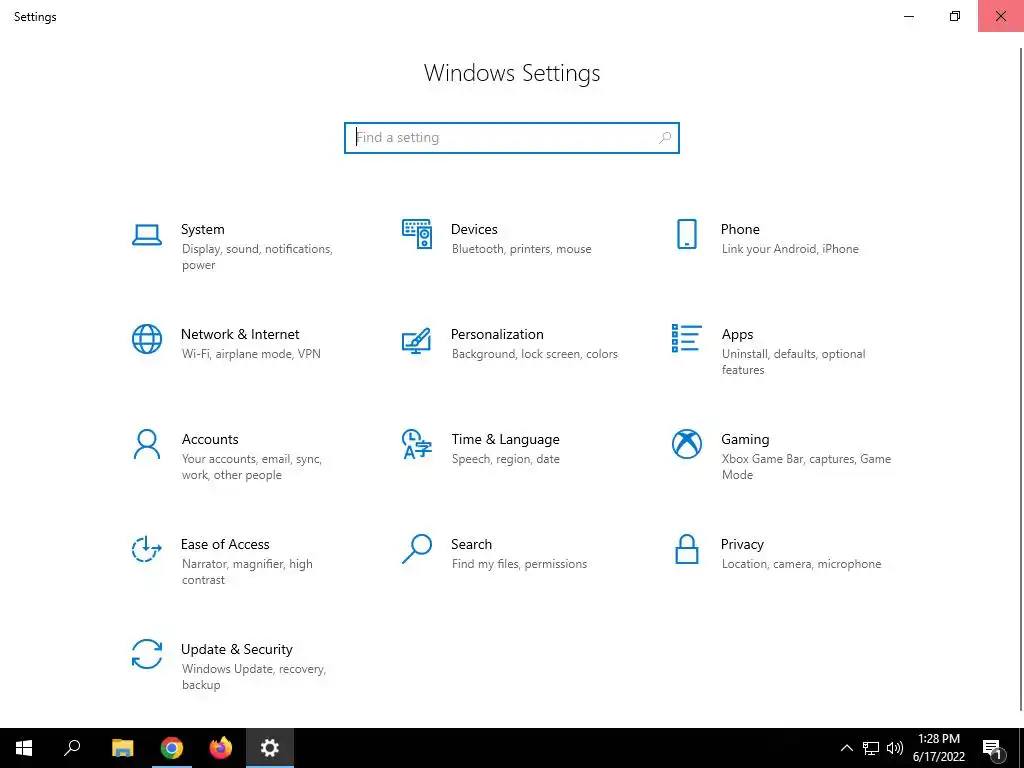
Task: Click "Background, lock screen, colors" text
Action: click(534, 354)
